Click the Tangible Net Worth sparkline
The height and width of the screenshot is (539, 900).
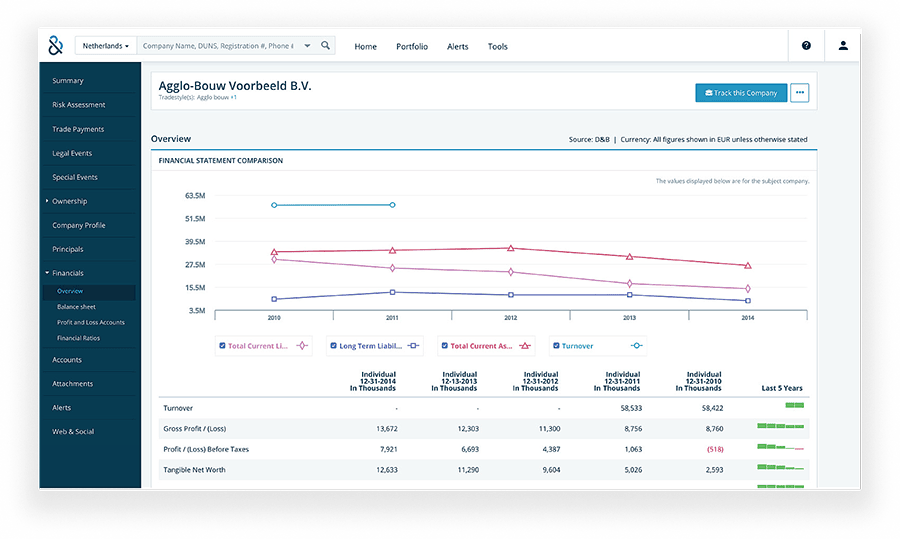tap(780, 467)
